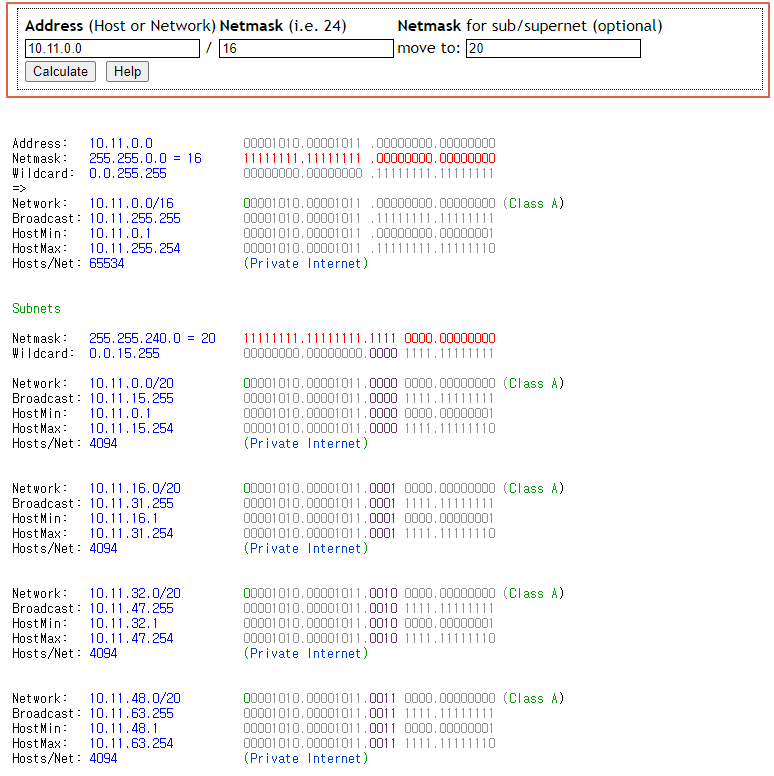
Task: Select HostMax value 10.11.47.254
Action: point(131,638)
